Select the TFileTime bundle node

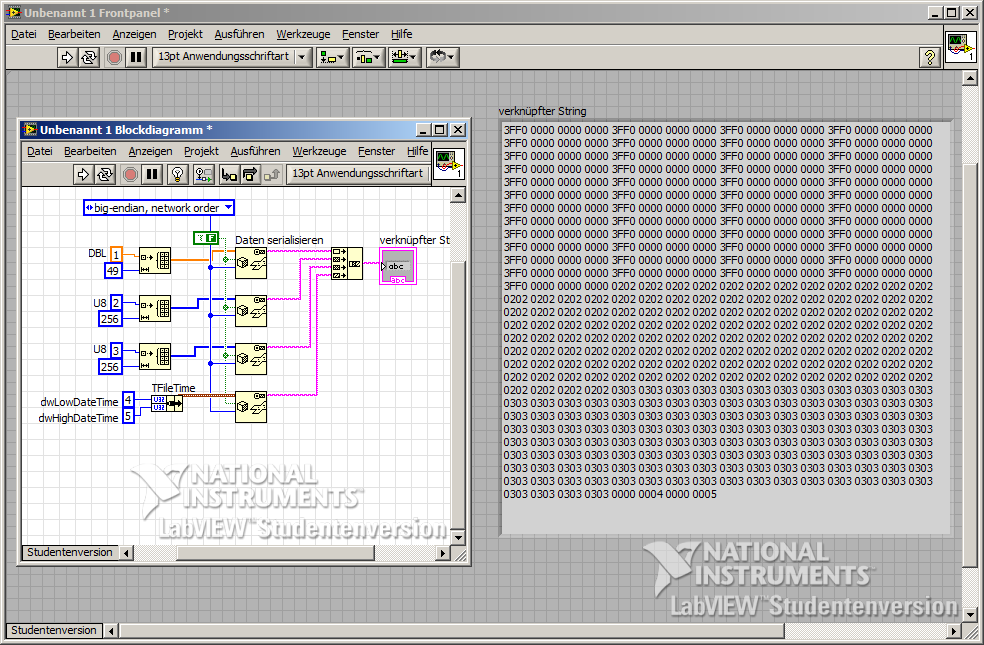167,403
